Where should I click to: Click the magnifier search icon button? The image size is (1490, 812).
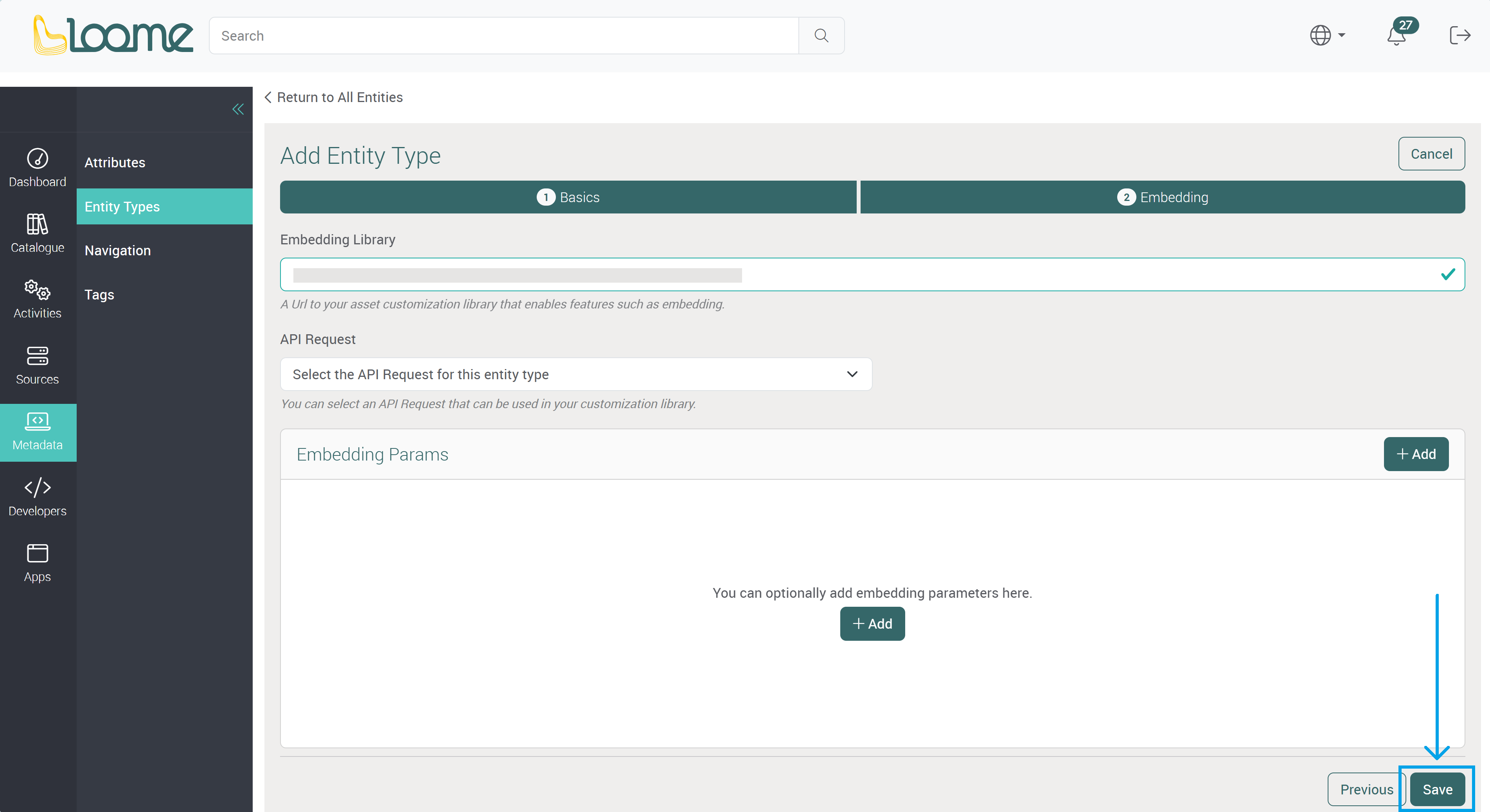[821, 36]
